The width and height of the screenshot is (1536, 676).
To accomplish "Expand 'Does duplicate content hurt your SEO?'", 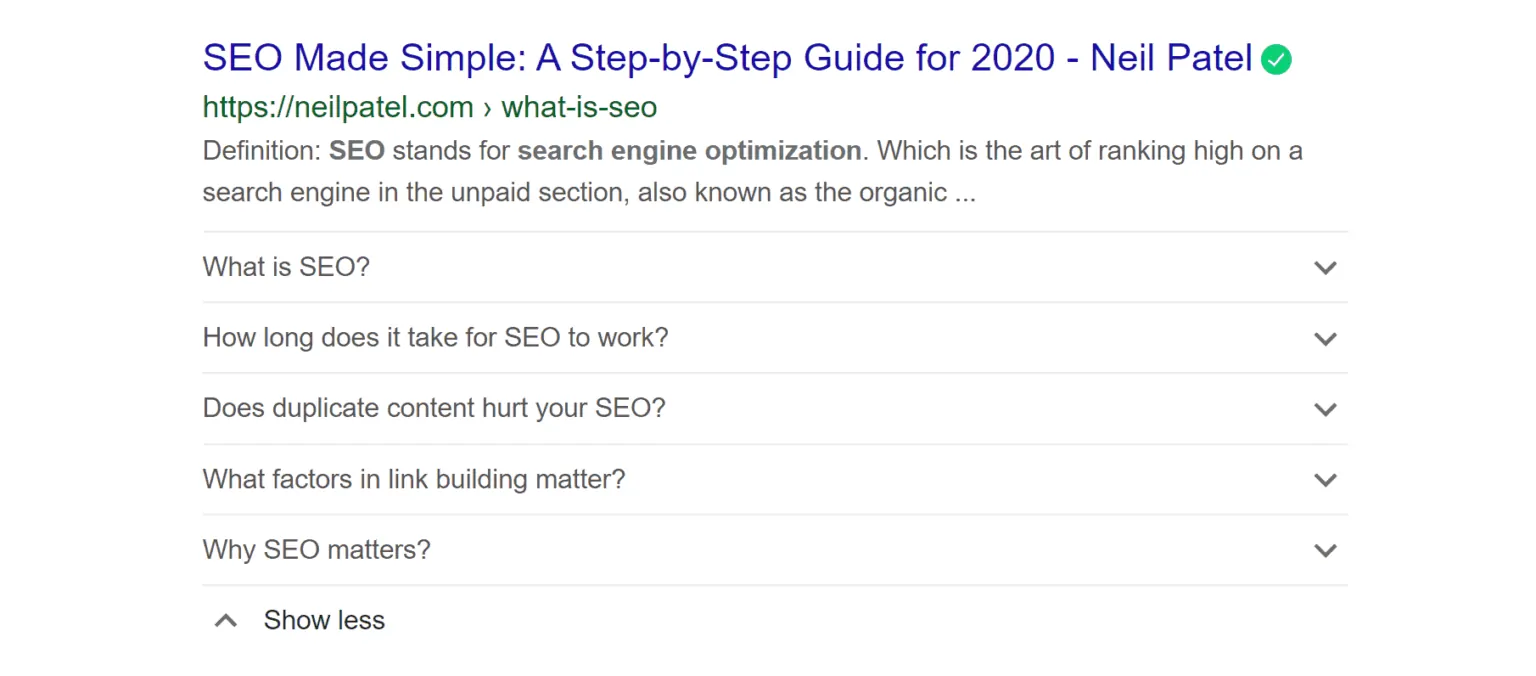I will [x=433, y=408].
